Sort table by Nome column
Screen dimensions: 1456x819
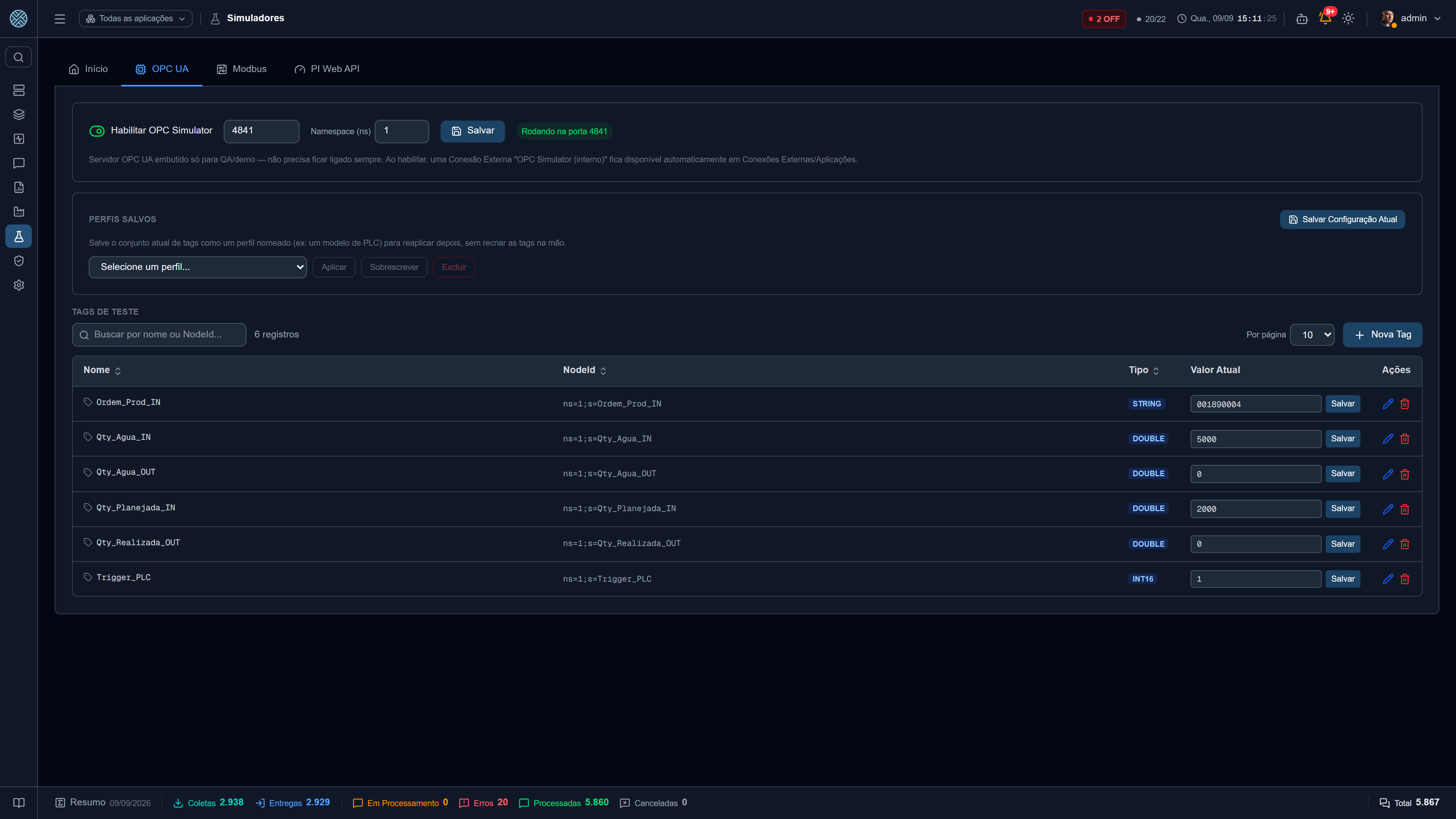[x=102, y=370]
